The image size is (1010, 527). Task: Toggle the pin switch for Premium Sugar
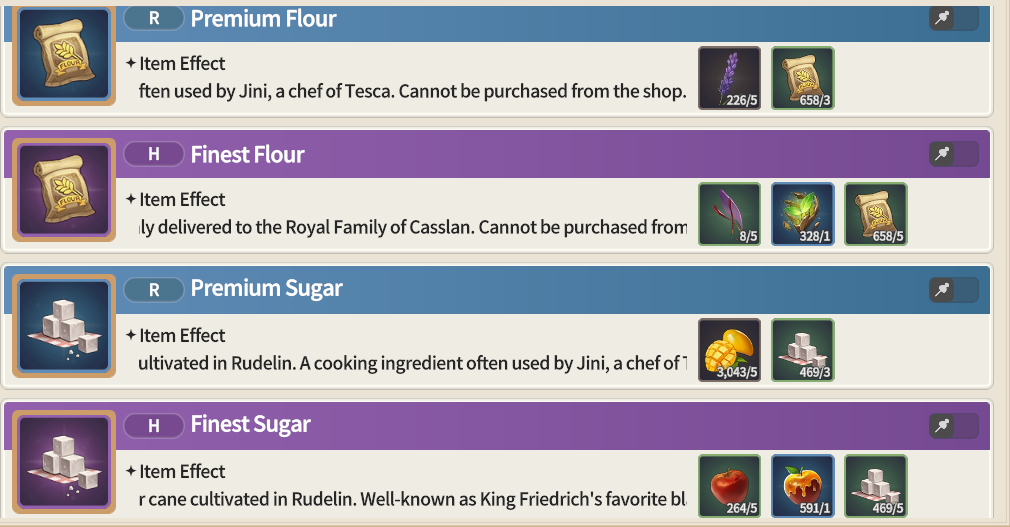coord(954,290)
